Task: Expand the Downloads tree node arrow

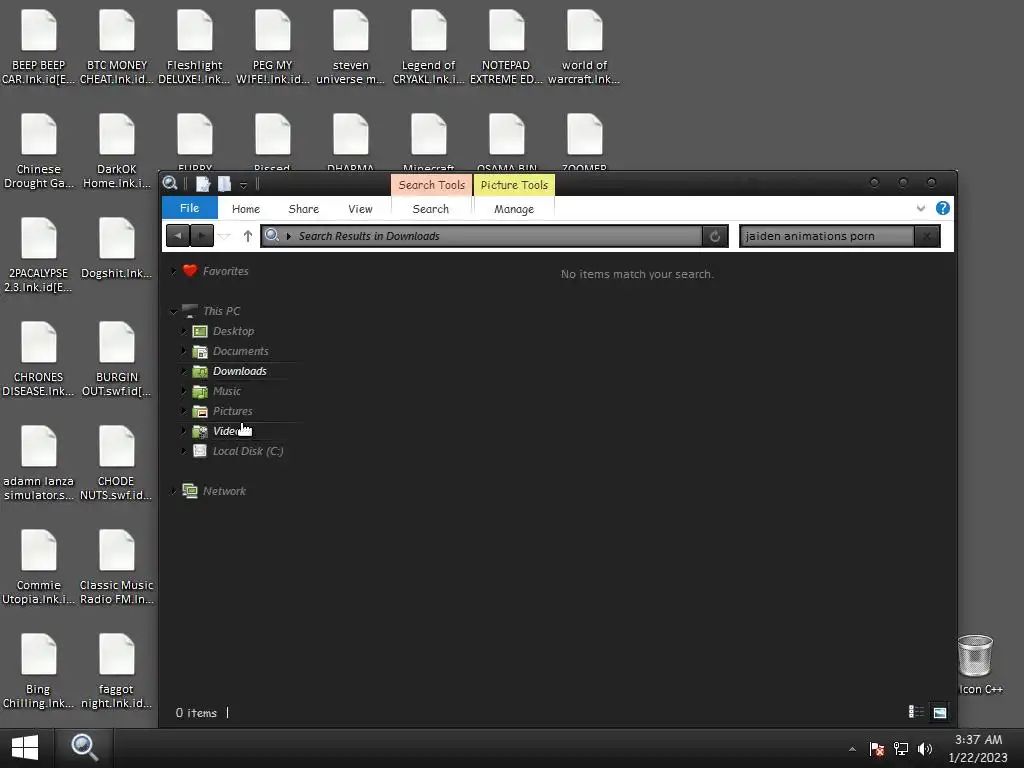Action: coord(184,371)
